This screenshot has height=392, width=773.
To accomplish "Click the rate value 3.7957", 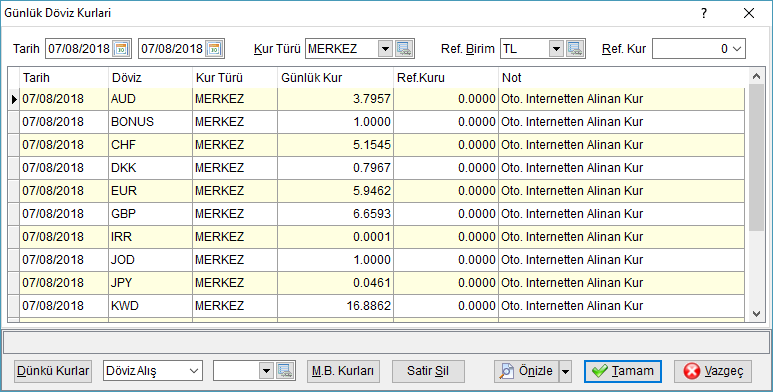I will coord(372,99).
